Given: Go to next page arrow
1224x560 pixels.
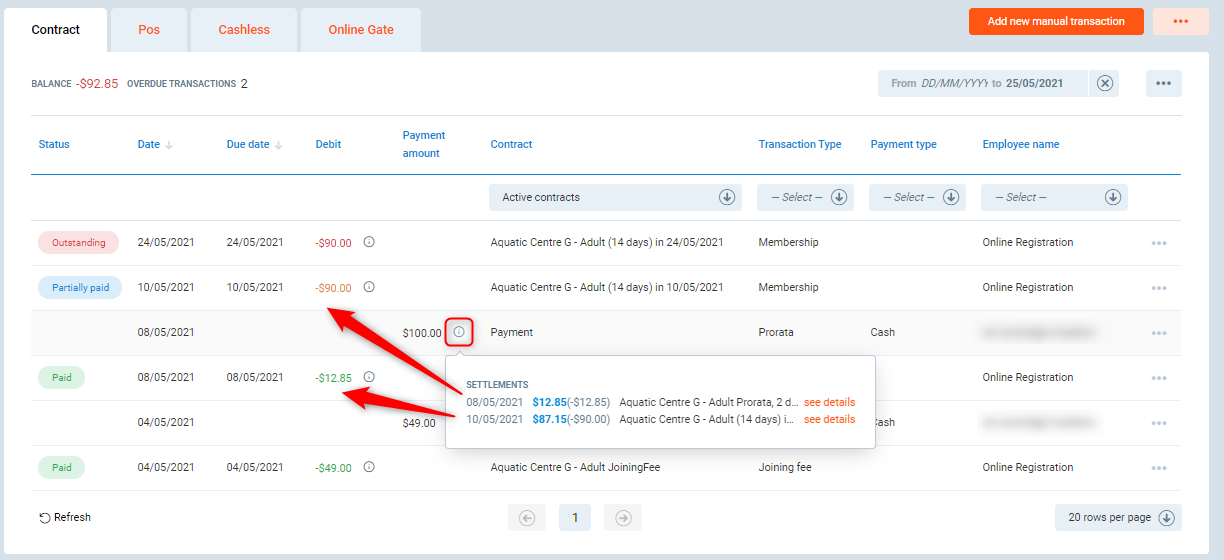Looking at the screenshot, I should (x=623, y=518).
